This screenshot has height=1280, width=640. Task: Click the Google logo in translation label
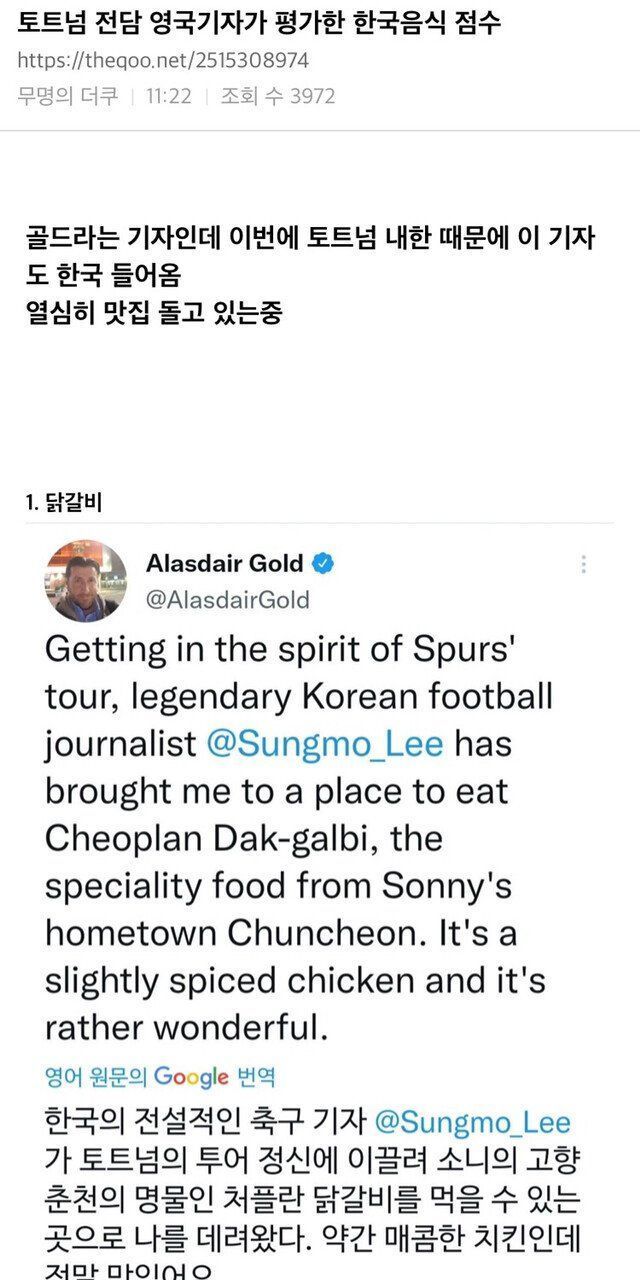pos(192,1077)
